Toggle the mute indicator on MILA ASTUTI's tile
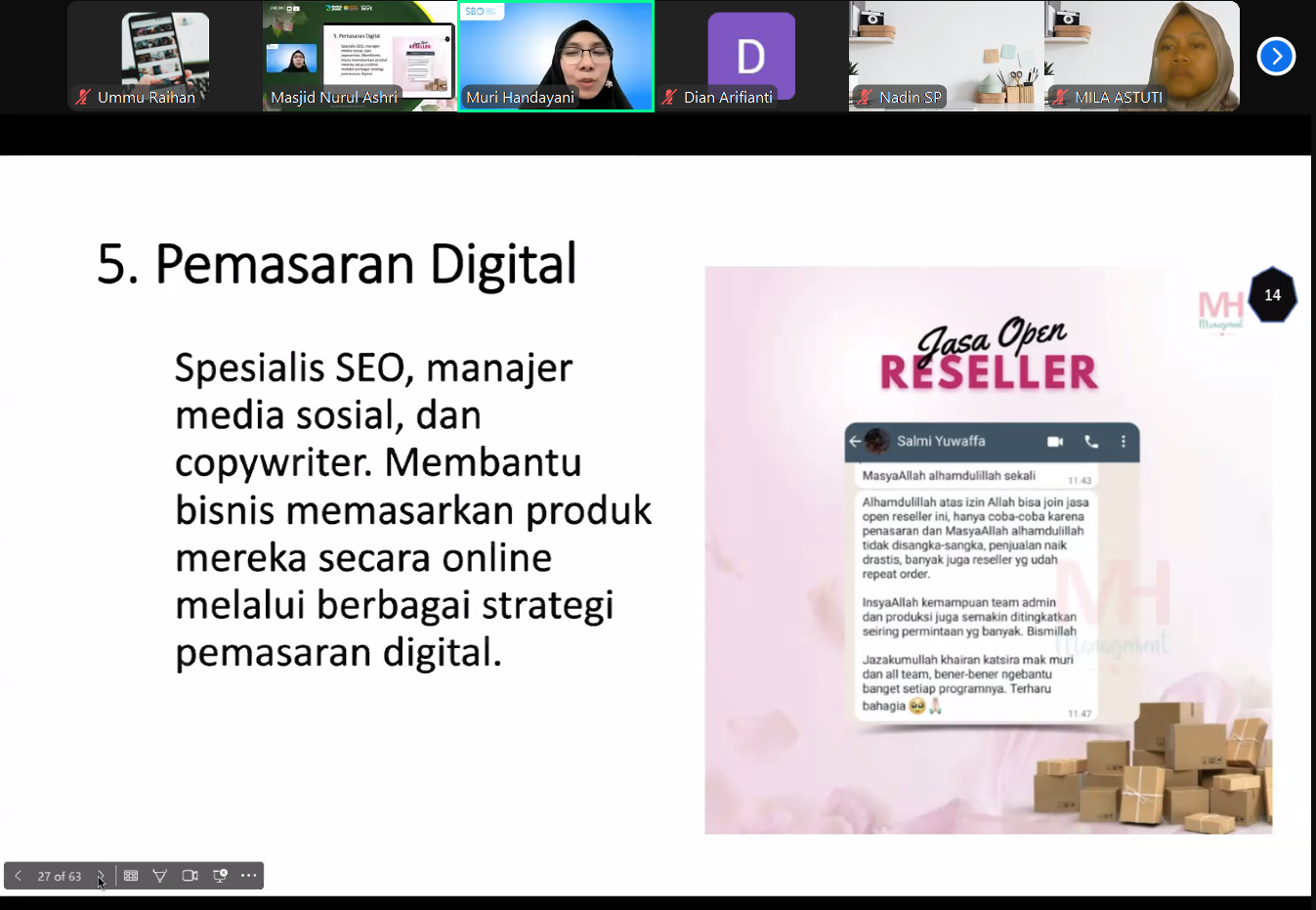The width and height of the screenshot is (1316, 910). tap(1059, 98)
